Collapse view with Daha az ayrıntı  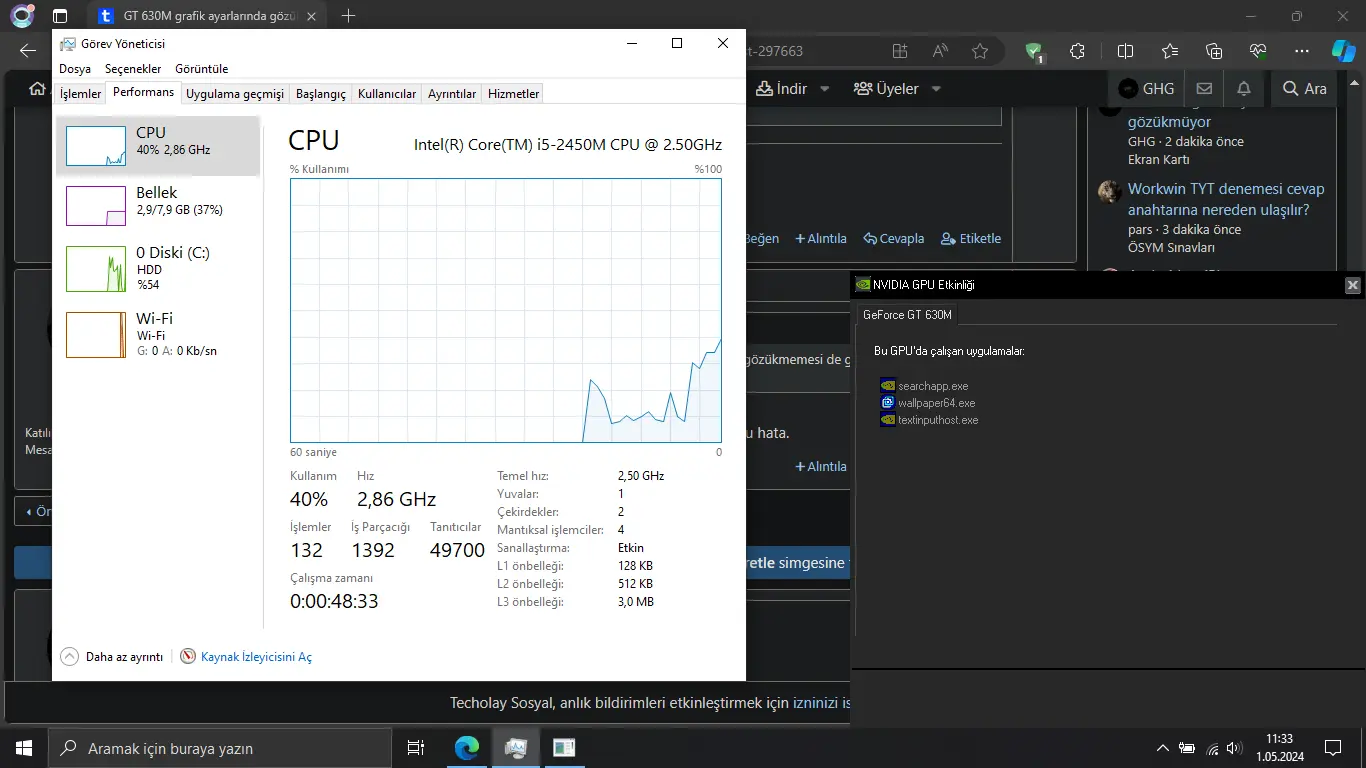112,657
